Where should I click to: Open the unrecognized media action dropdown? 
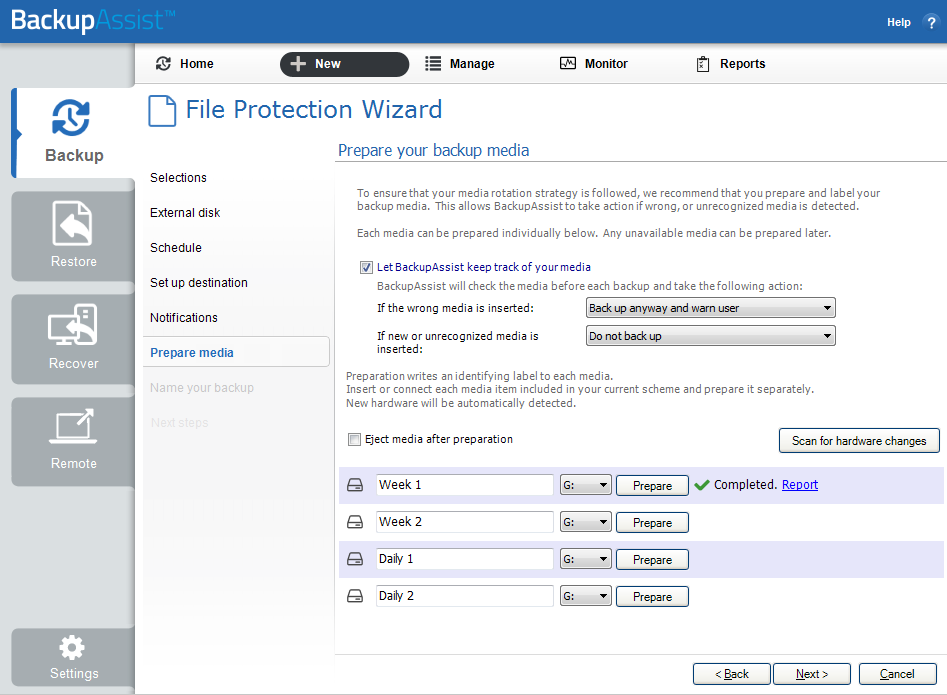pos(711,336)
